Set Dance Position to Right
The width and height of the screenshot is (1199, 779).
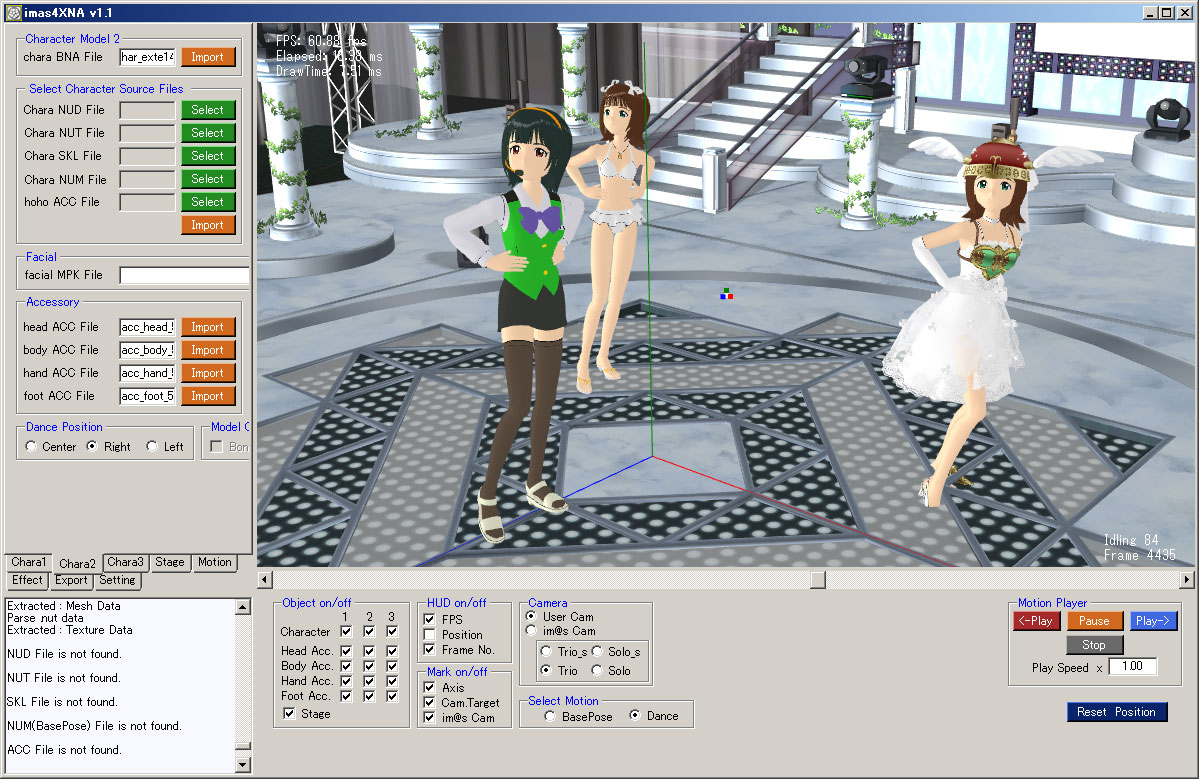coord(92,446)
